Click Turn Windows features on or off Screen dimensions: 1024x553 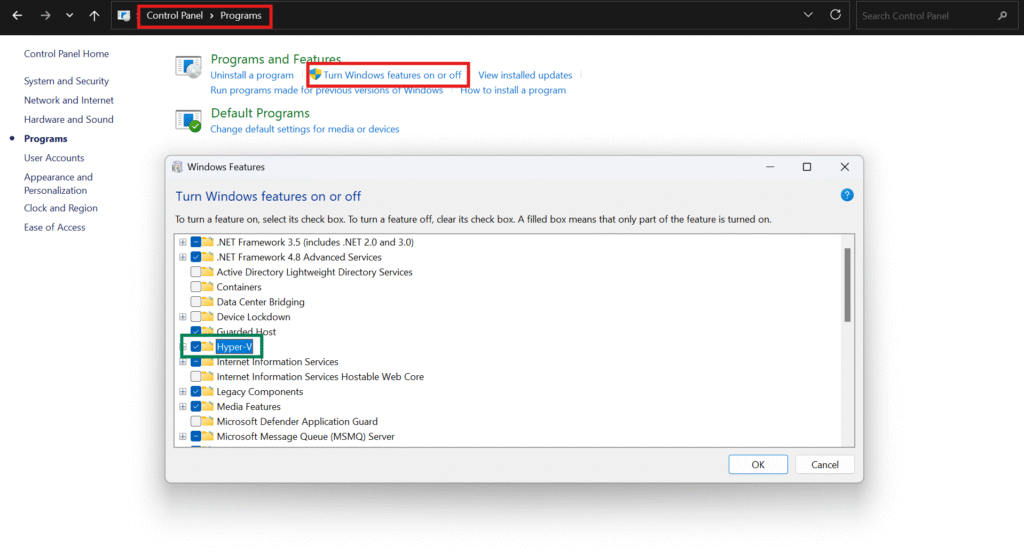tap(392, 75)
